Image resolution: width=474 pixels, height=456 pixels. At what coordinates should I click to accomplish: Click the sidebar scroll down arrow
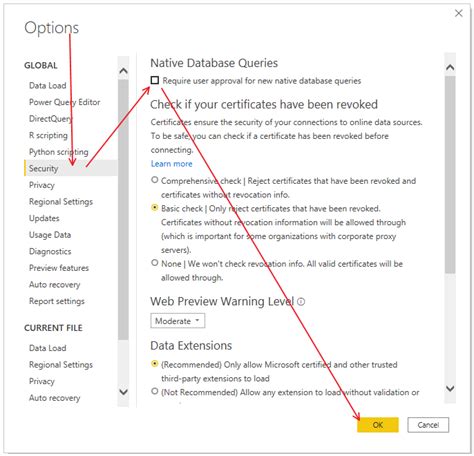pyautogui.click(x=123, y=392)
